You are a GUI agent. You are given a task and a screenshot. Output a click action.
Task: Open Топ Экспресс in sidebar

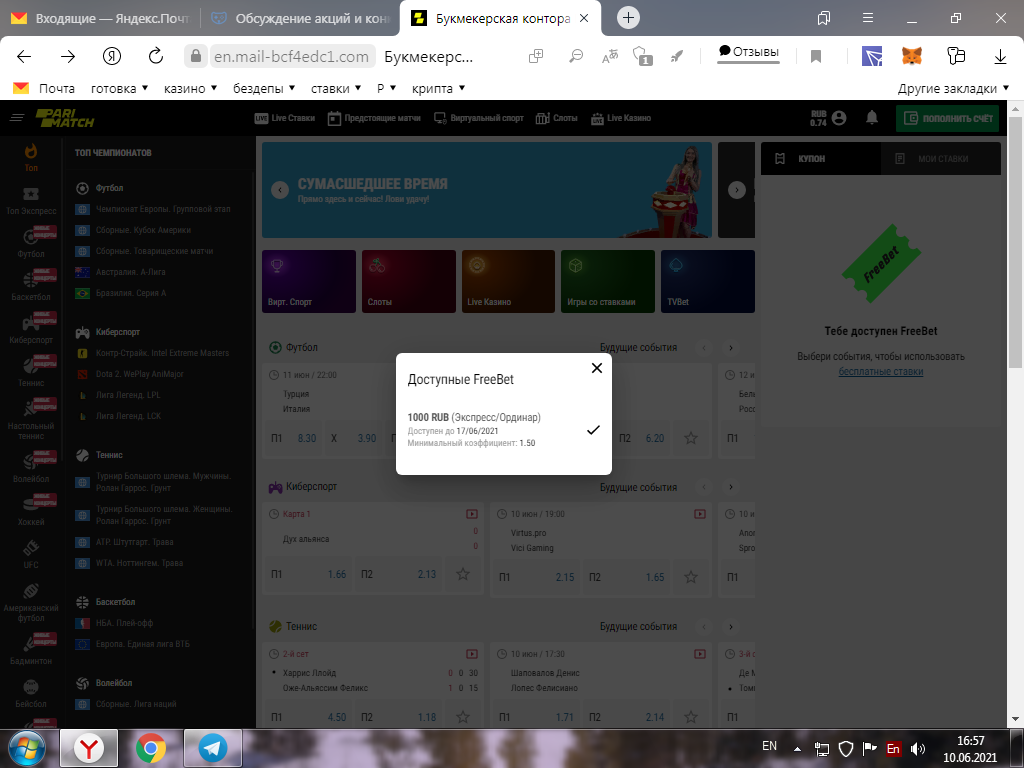[x=31, y=201]
